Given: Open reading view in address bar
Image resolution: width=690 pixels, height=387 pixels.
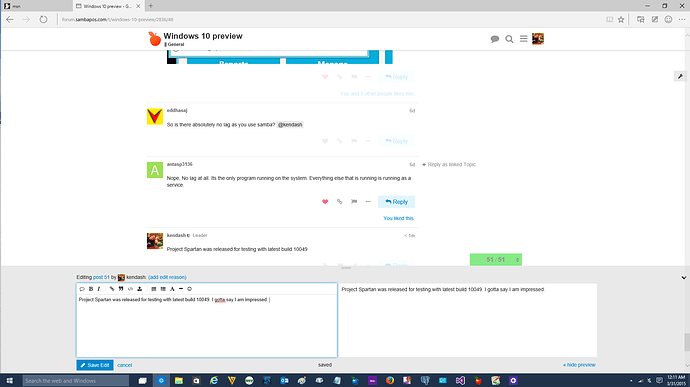Looking at the screenshot, I should (x=609, y=19).
